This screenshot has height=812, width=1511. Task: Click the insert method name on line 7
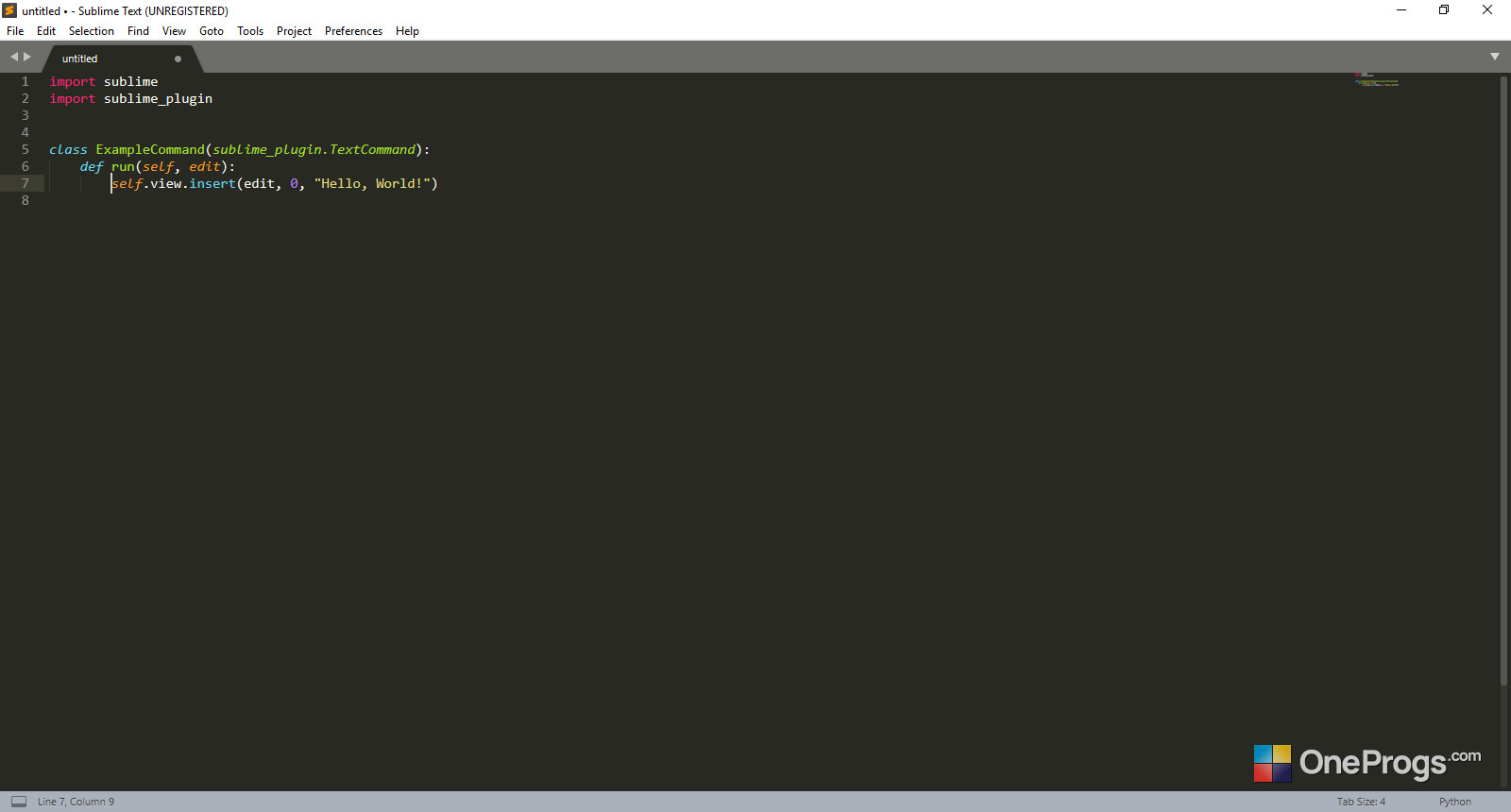[x=212, y=184]
